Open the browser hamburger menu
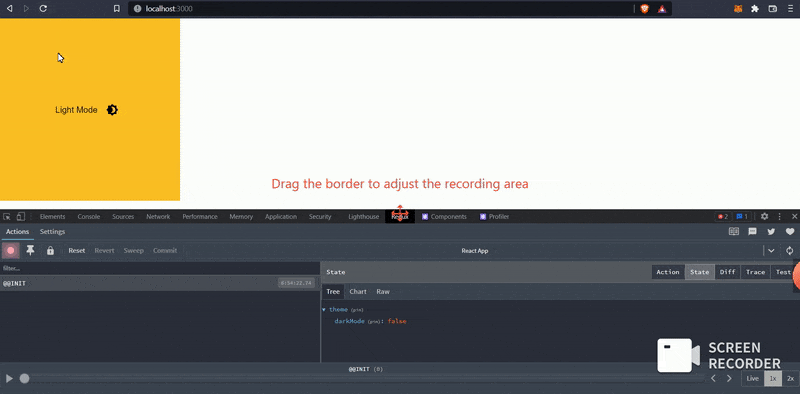Image resolution: width=800 pixels, height=394 pixels. point(790,9)
